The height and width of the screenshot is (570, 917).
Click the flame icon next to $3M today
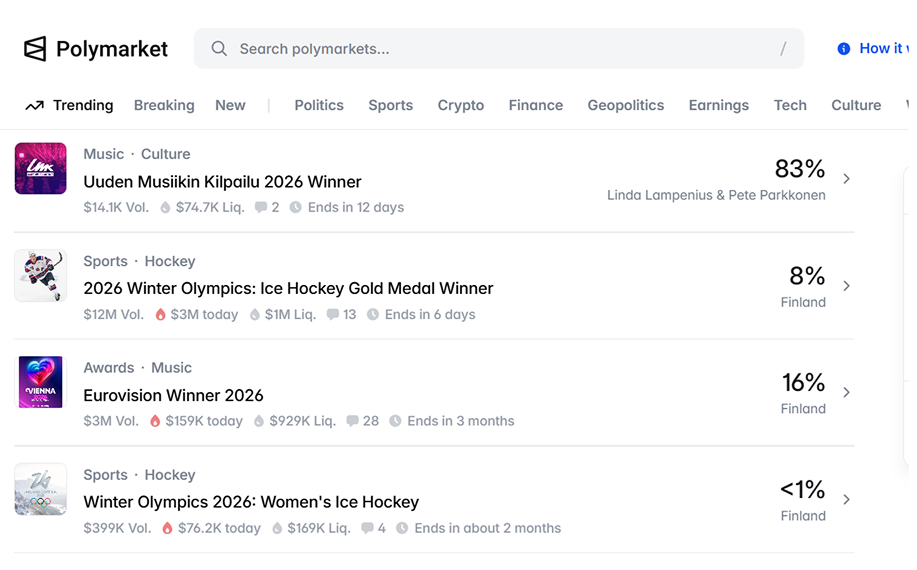[x=160, y=314]
